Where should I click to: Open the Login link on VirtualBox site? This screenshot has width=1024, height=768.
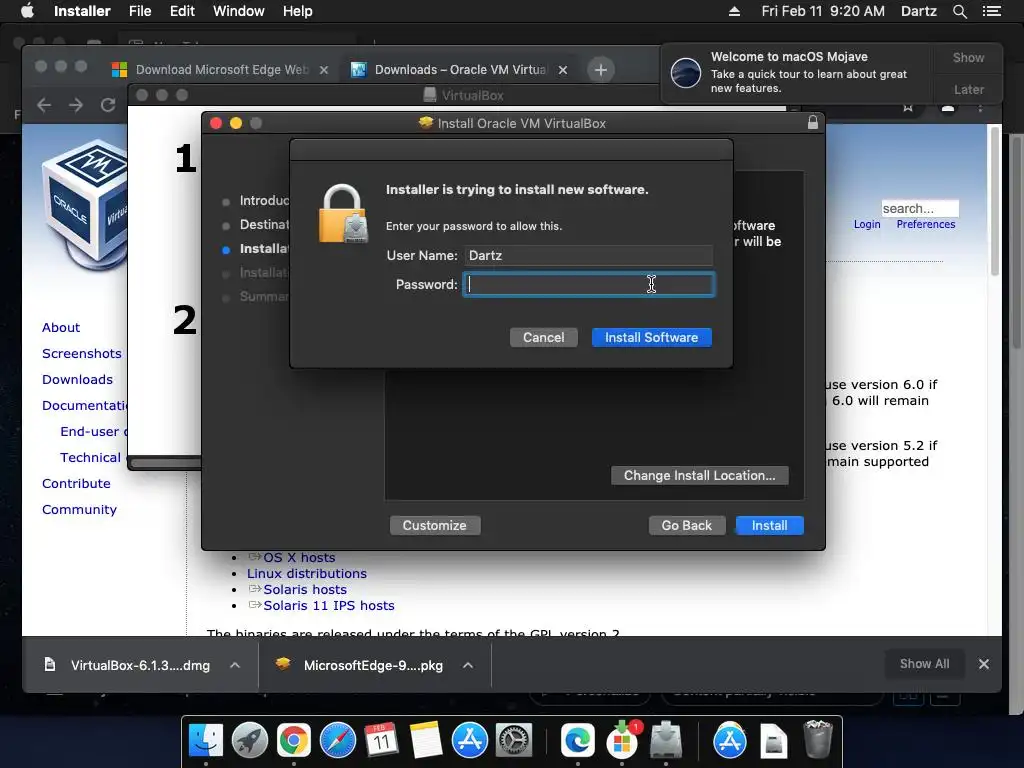pos(867,224)
